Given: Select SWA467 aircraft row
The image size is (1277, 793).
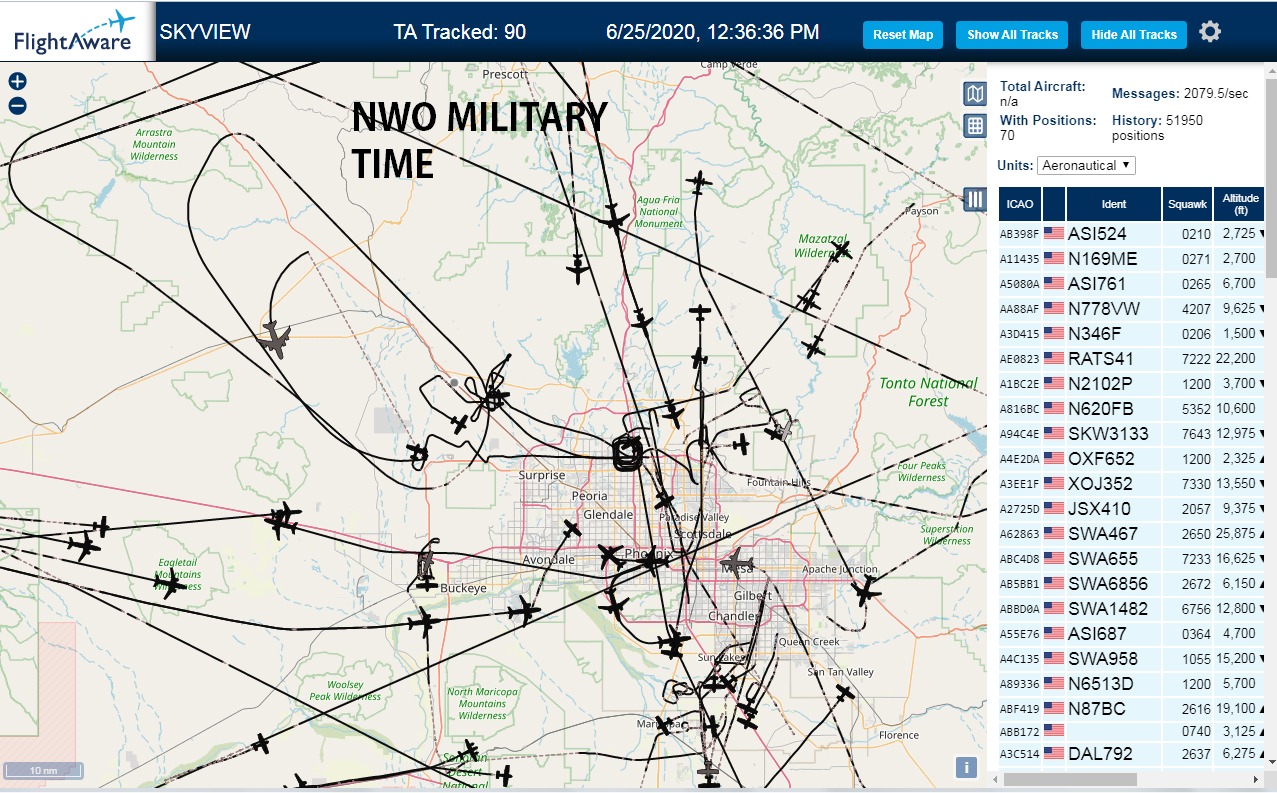Looking at the screenshot, I should [x=1132, y=533].
